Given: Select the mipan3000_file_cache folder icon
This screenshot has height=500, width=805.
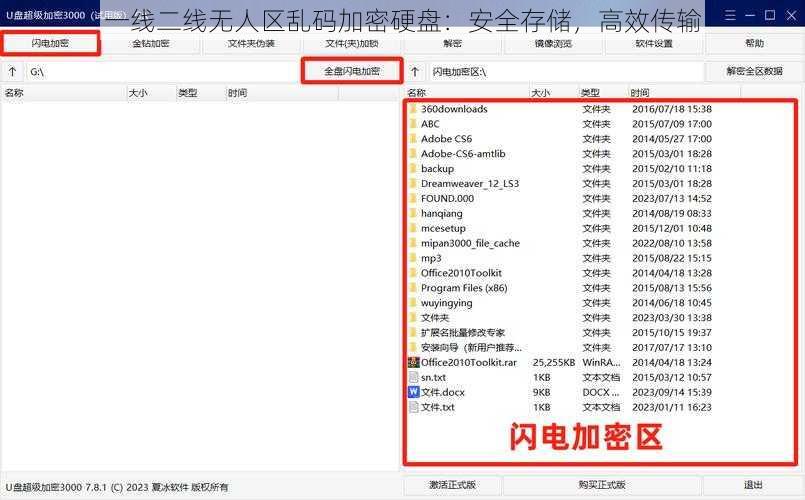Looking at the screenshot, I should 413,243.
